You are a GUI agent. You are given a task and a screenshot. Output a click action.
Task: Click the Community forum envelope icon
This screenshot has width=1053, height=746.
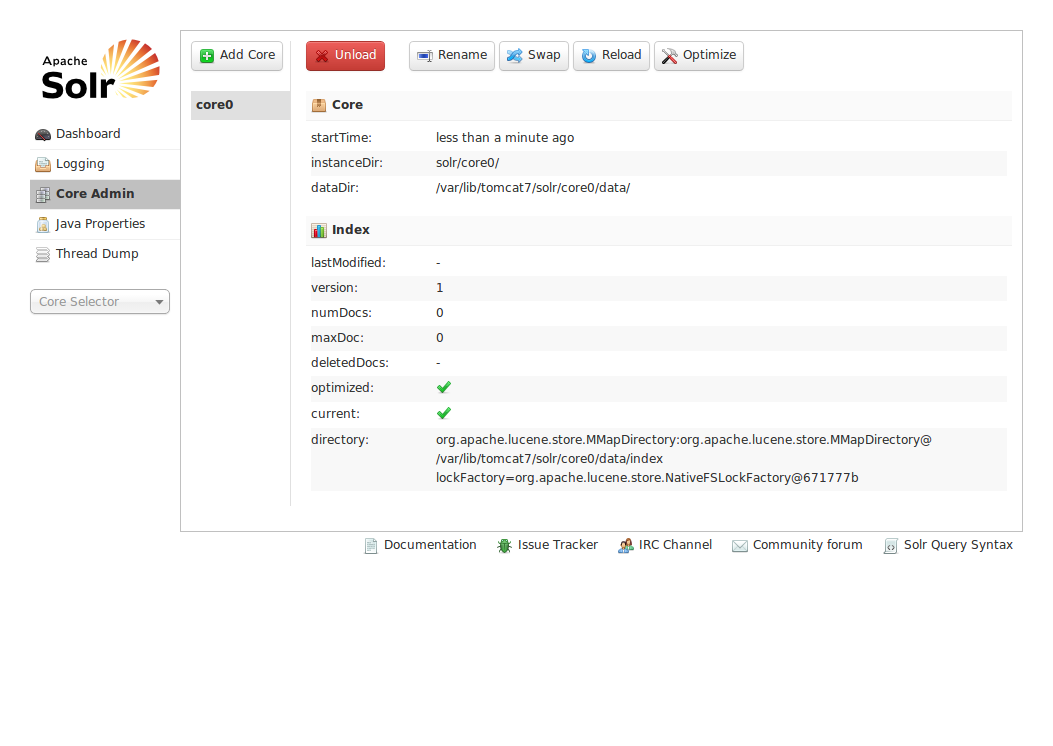[x=739, y=546]
